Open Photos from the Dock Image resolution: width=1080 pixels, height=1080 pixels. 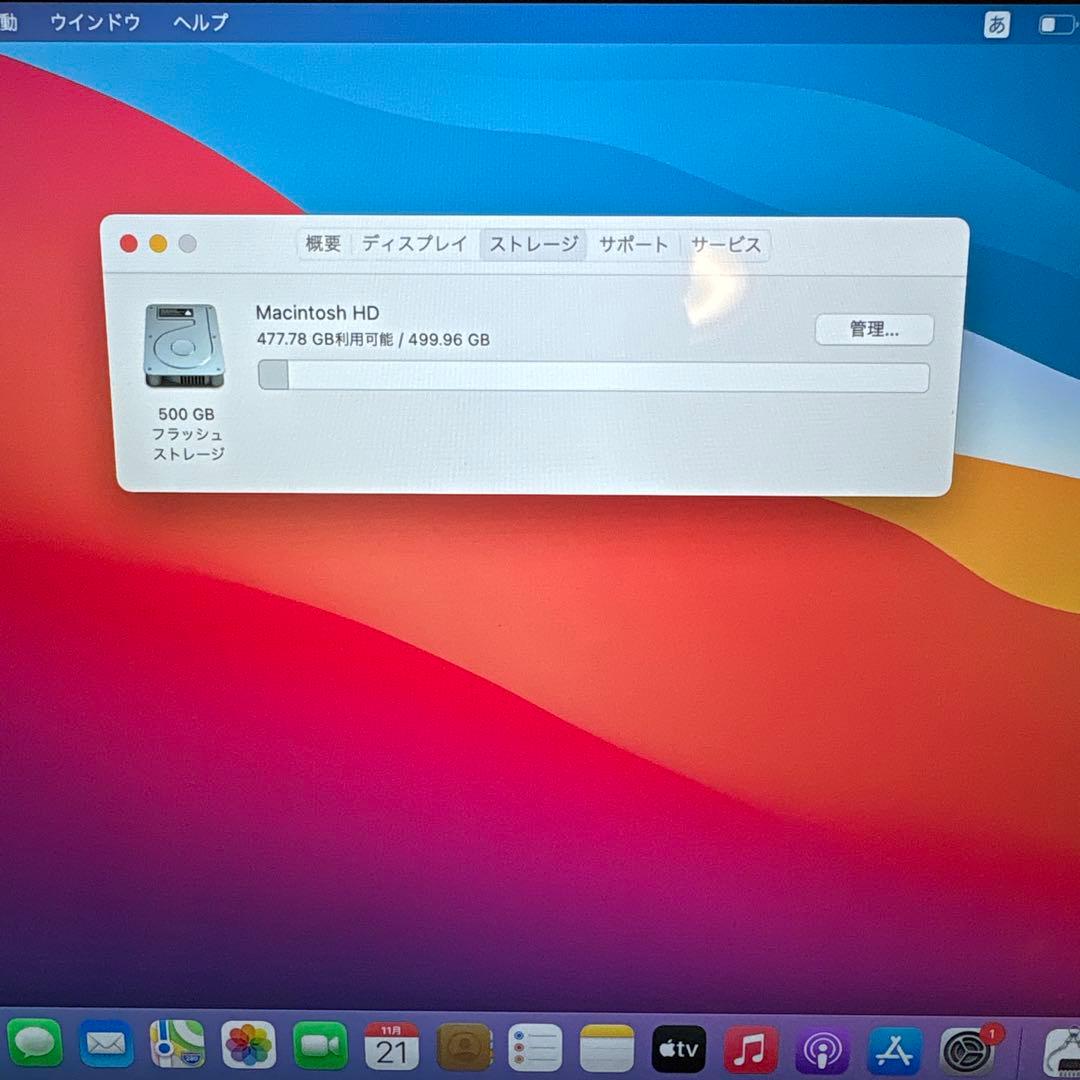pyautogui.click(x=250, y=1052)
